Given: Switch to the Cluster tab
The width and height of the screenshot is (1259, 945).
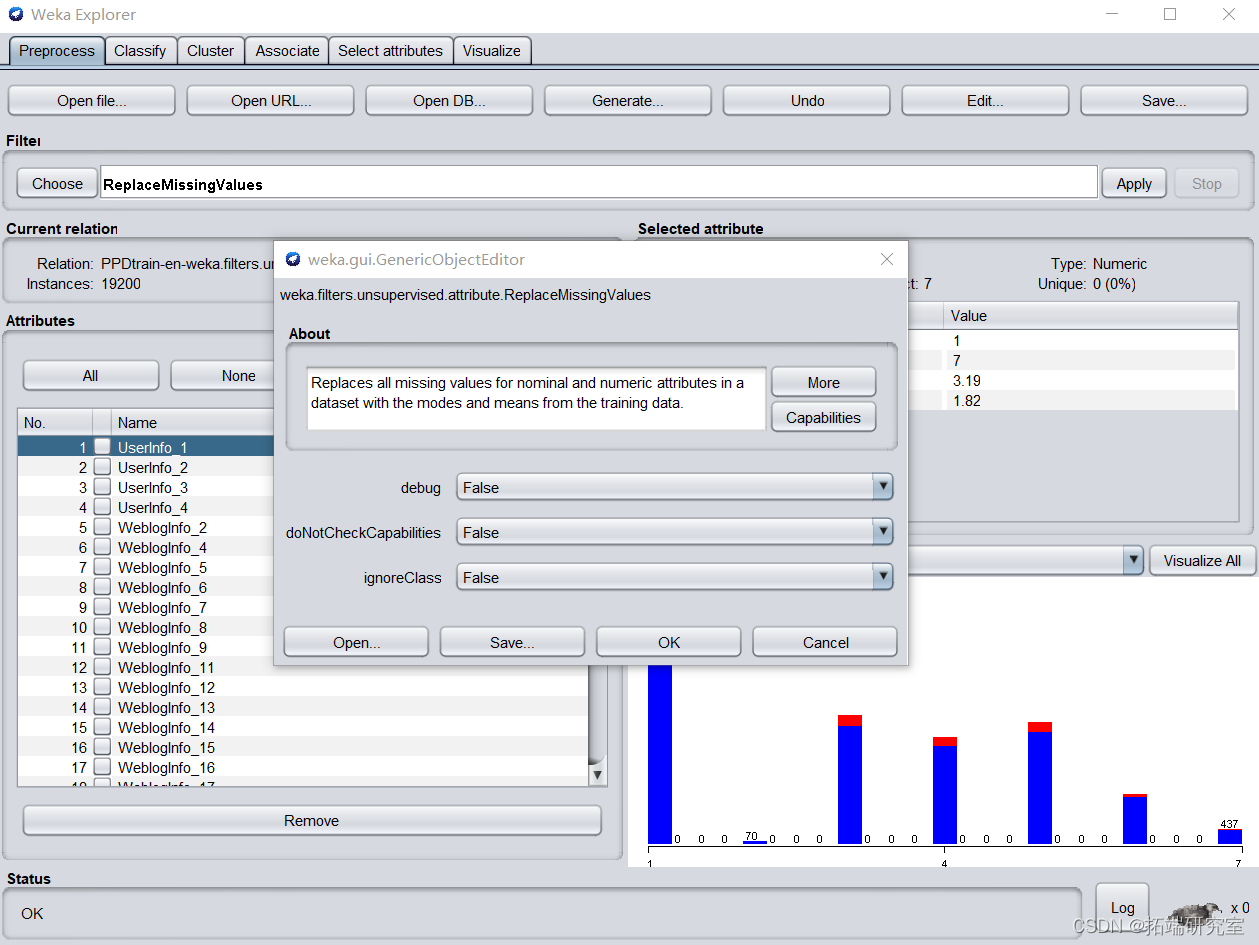Looking at the screenshot, I should [x=210, y=51].
